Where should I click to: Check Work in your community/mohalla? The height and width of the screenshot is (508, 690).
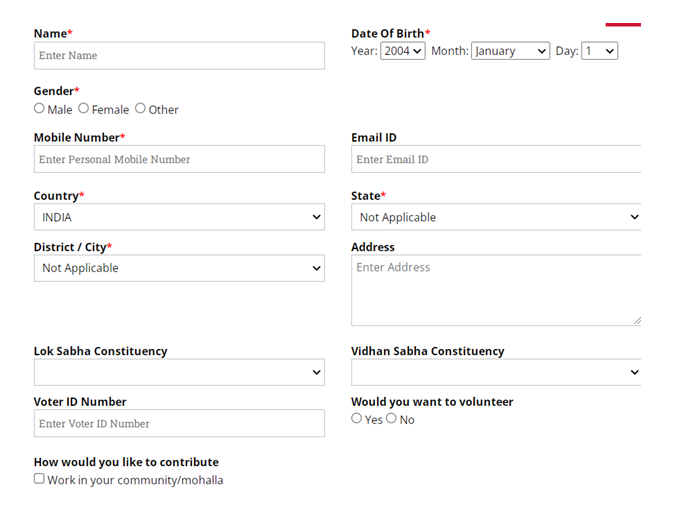(39, 479)
